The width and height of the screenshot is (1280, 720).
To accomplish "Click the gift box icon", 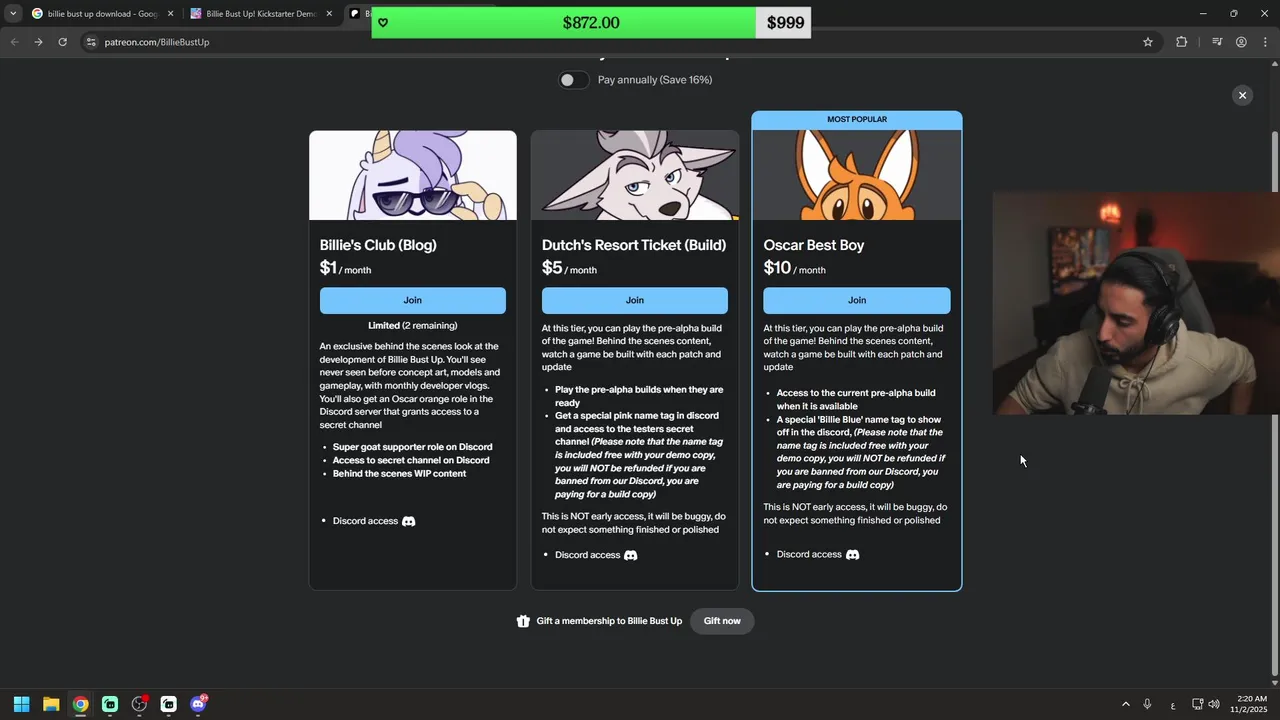I will (x=523, y=621).
